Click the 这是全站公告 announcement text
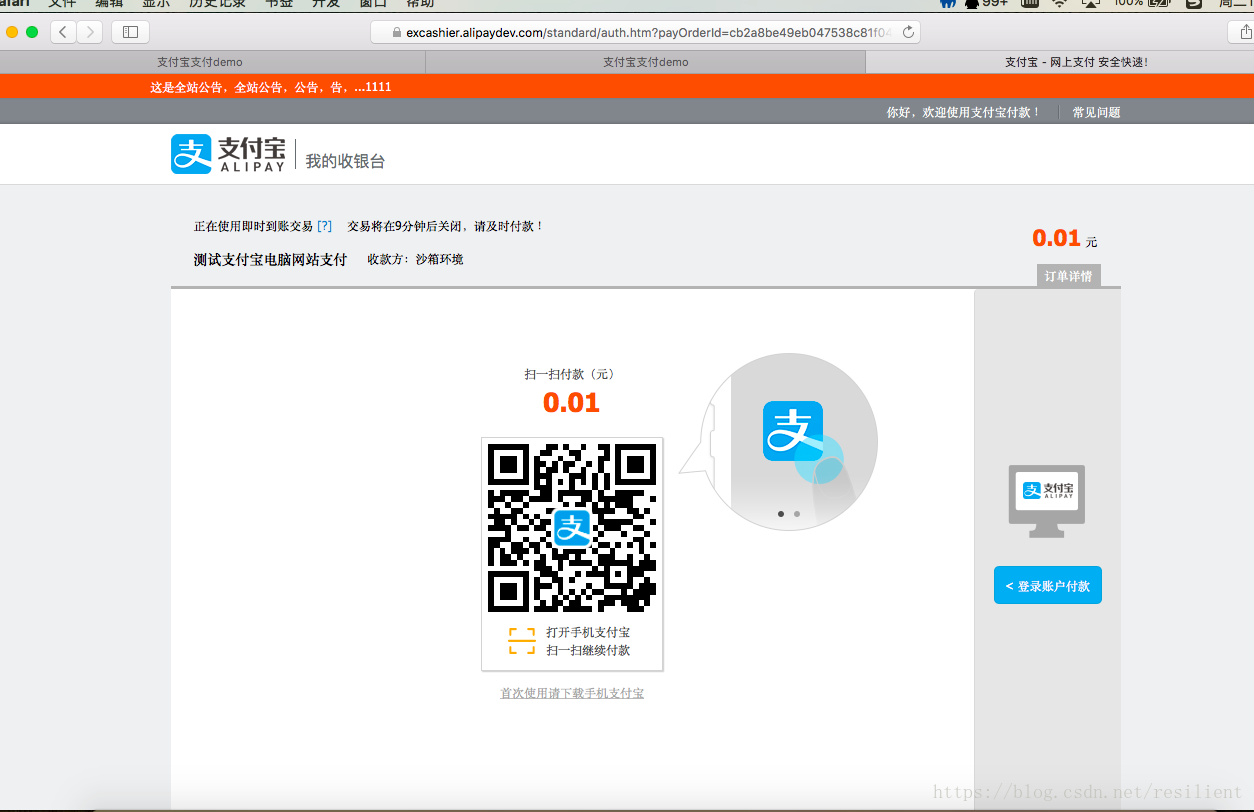1254x812 pixels. click(x=271, y=87)
